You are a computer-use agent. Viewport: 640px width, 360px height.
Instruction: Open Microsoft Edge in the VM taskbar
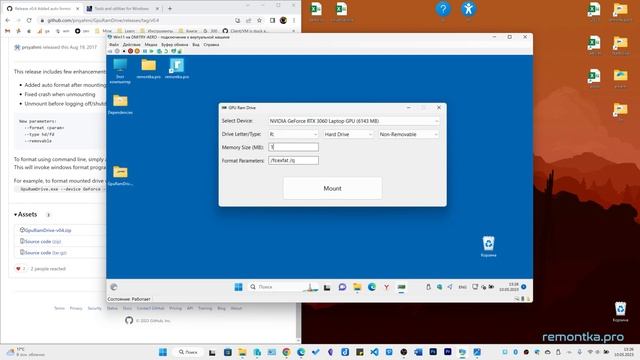[x=372, y=287]
